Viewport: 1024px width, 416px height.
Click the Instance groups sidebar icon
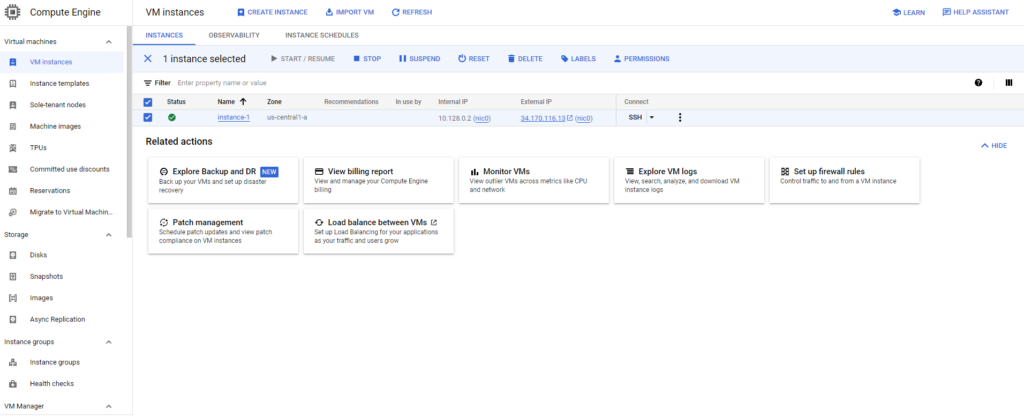[12, 362]
